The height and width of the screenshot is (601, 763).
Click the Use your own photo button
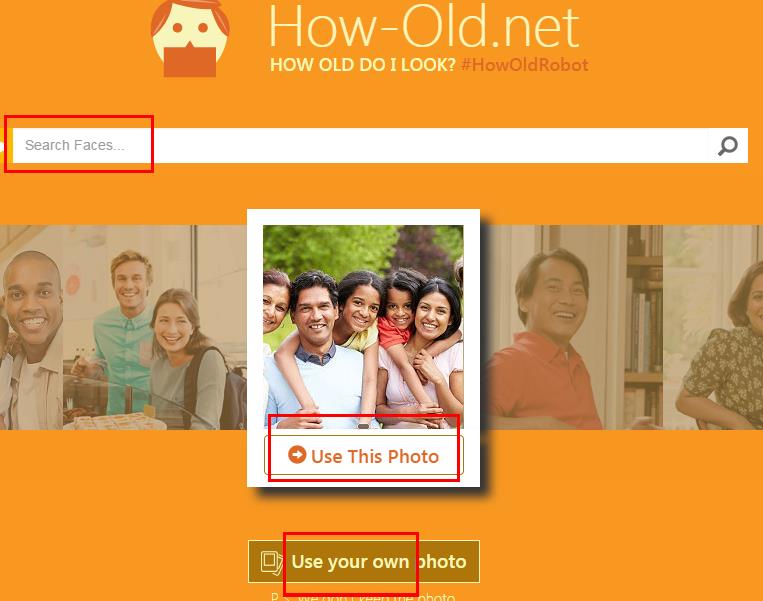coord(364,562)
